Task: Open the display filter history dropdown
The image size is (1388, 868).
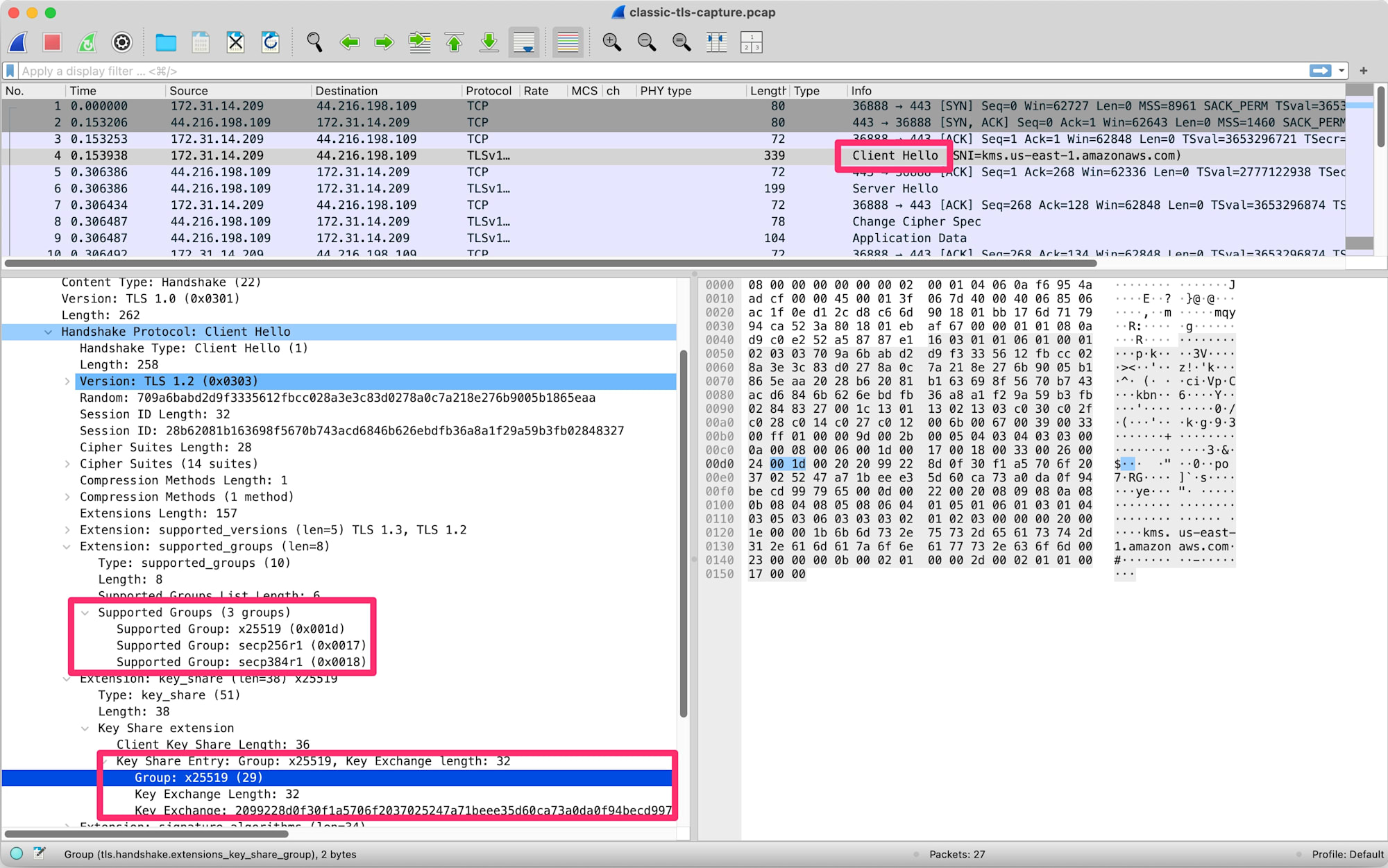Action: click(1342, 71)
